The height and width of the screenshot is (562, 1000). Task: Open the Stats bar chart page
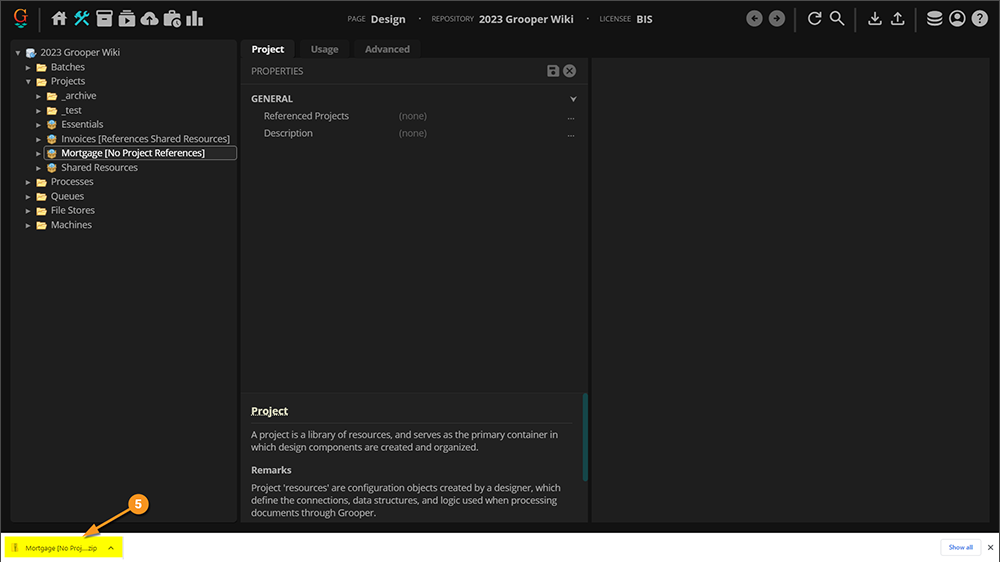tap(194, 18)
